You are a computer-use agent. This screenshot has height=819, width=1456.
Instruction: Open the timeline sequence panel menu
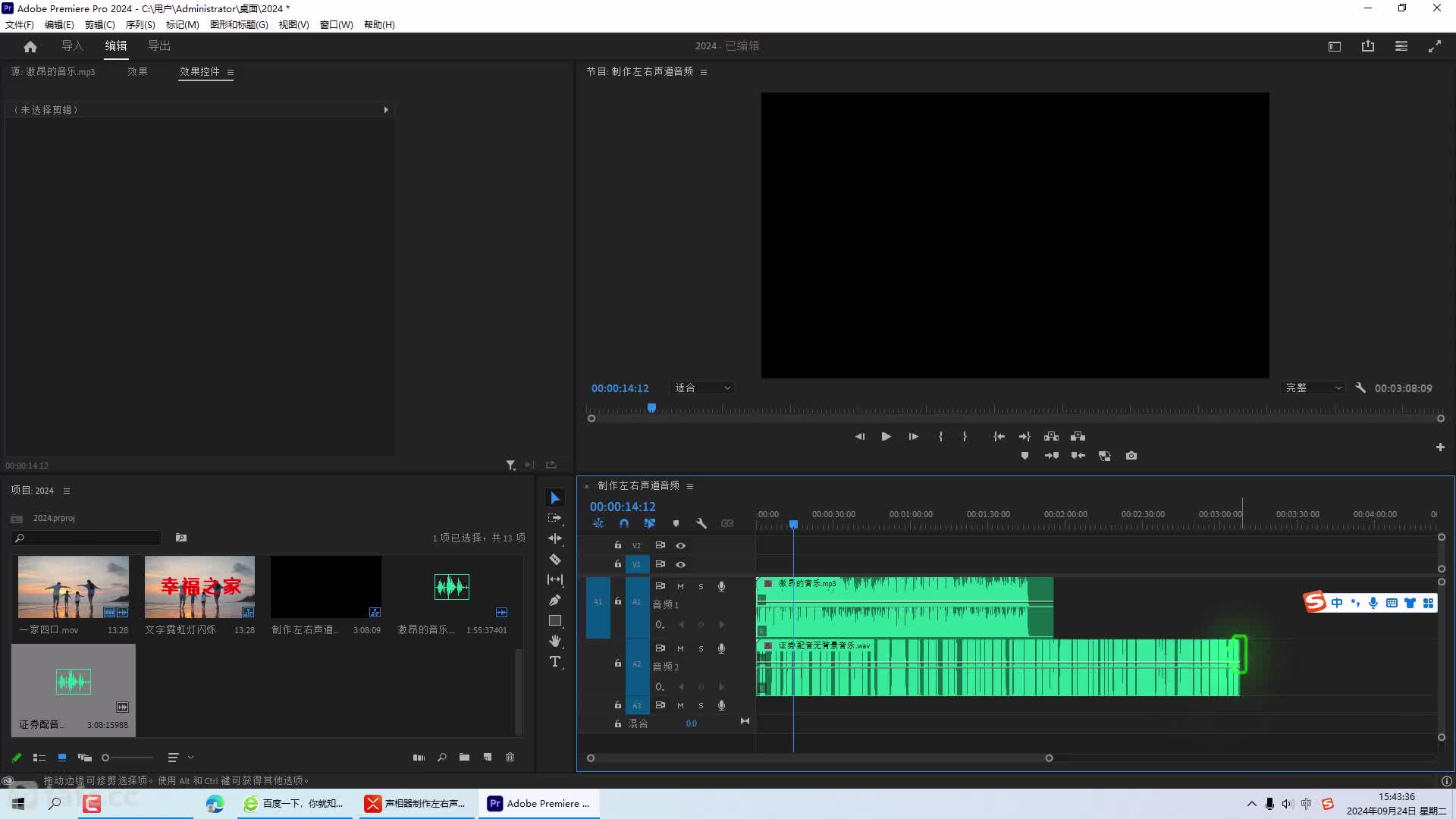690,486
